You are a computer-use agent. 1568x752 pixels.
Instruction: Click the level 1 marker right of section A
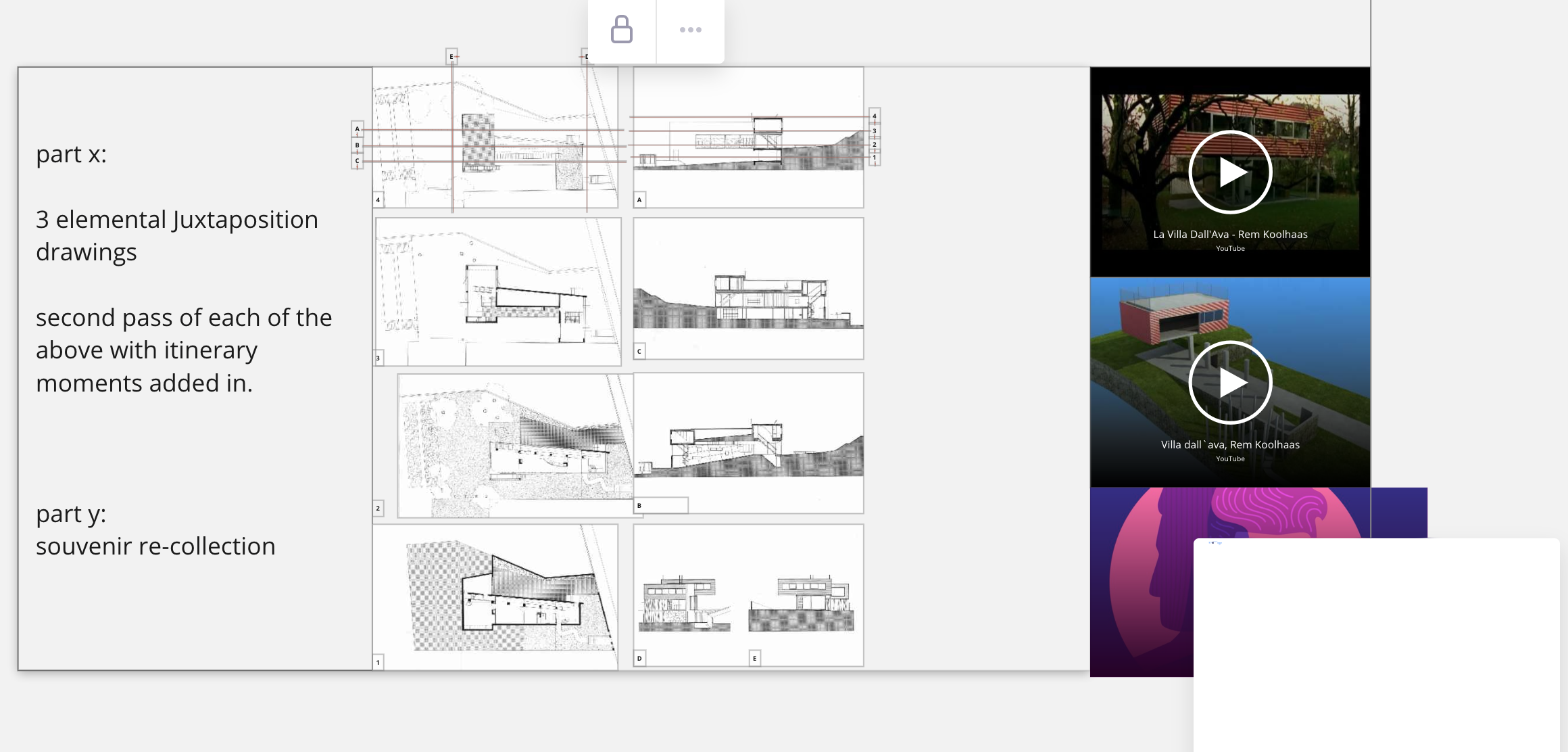click(x=875, y=158)
